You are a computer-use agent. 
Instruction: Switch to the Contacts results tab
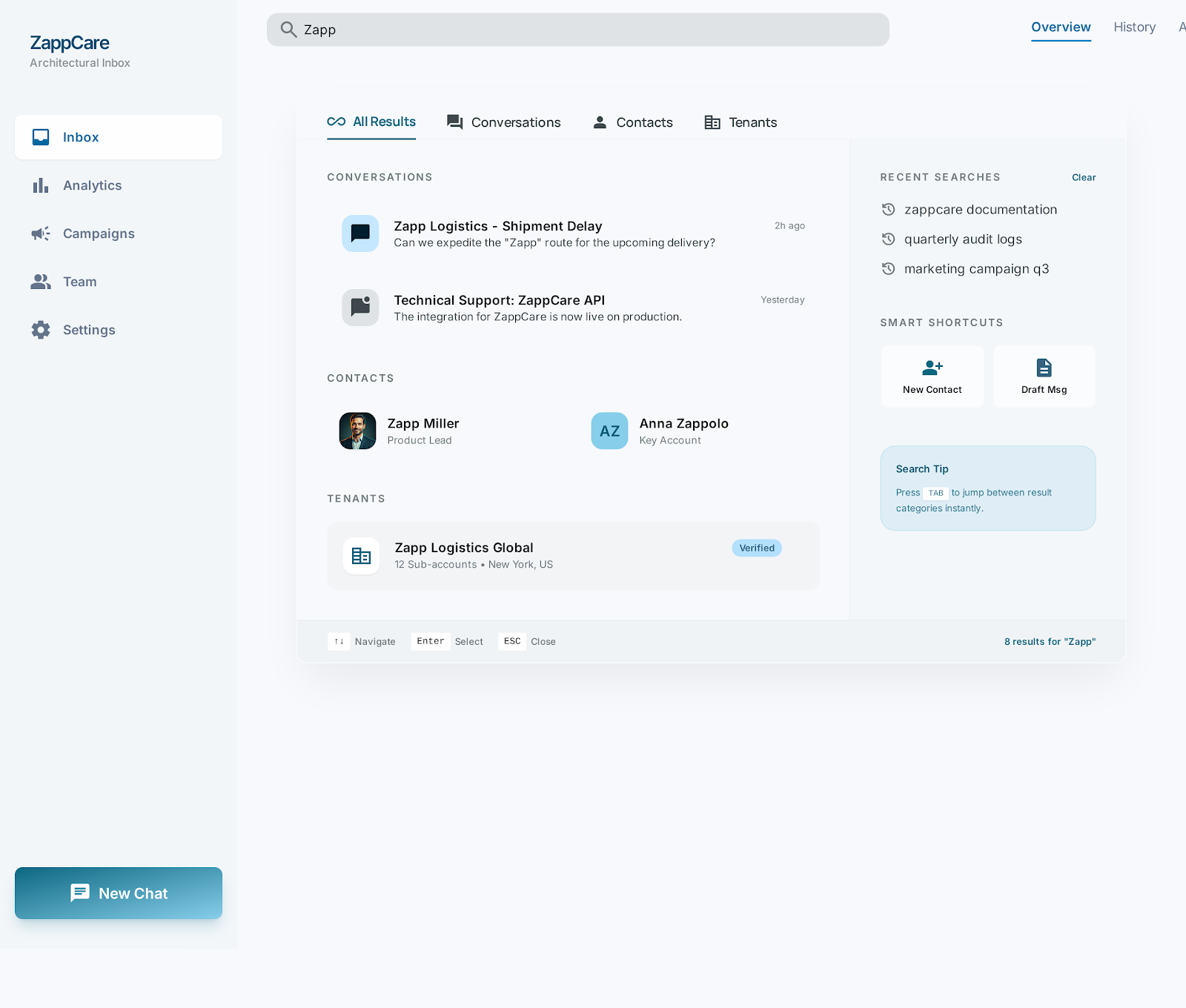[x=633, y=122]
